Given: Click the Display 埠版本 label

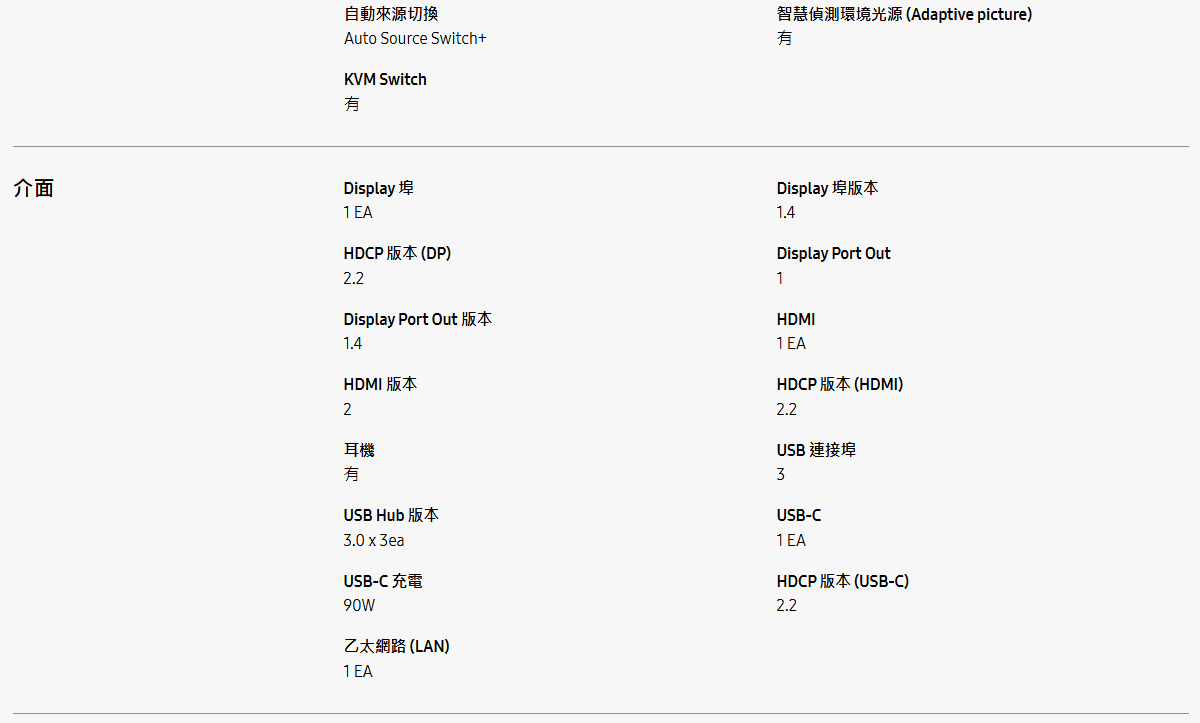Looking at the screenshot, I should pyautogui.click(x=828, y=188).
